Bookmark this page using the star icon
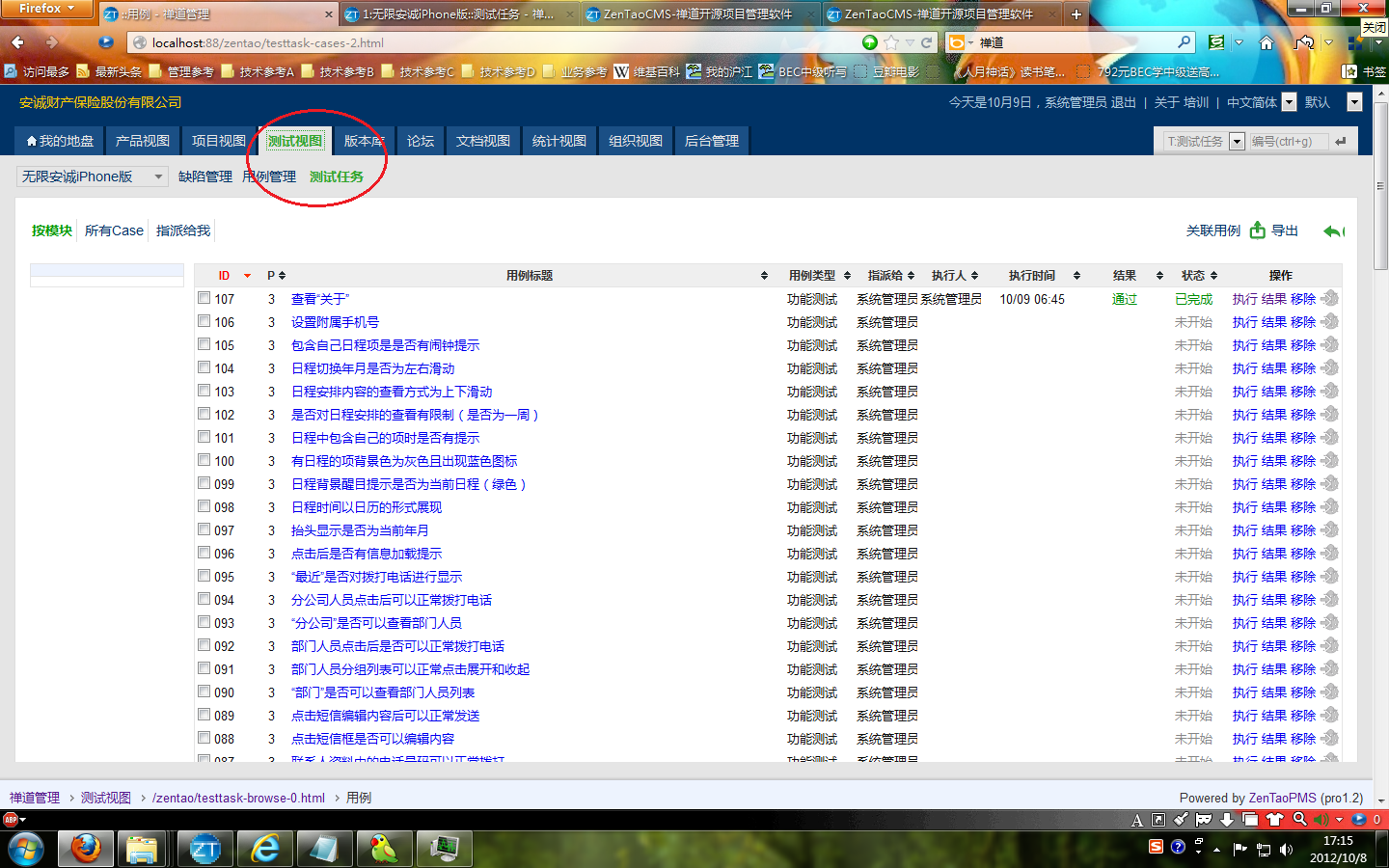Screen dimensions: 1389x868 pyautogui.click(x=891, y=42)
